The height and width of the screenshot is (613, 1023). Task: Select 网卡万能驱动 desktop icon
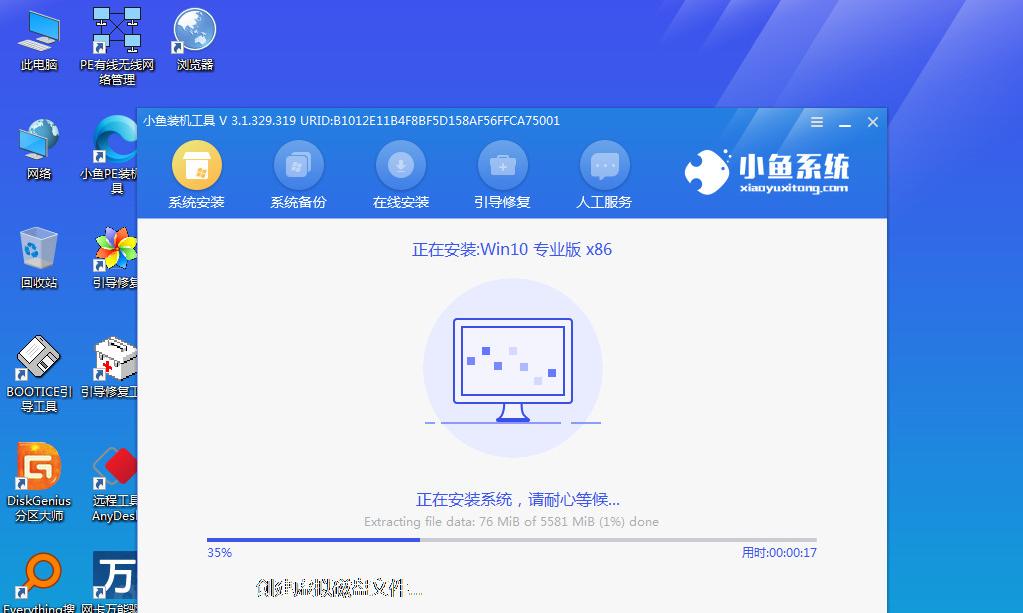(112, 582)
